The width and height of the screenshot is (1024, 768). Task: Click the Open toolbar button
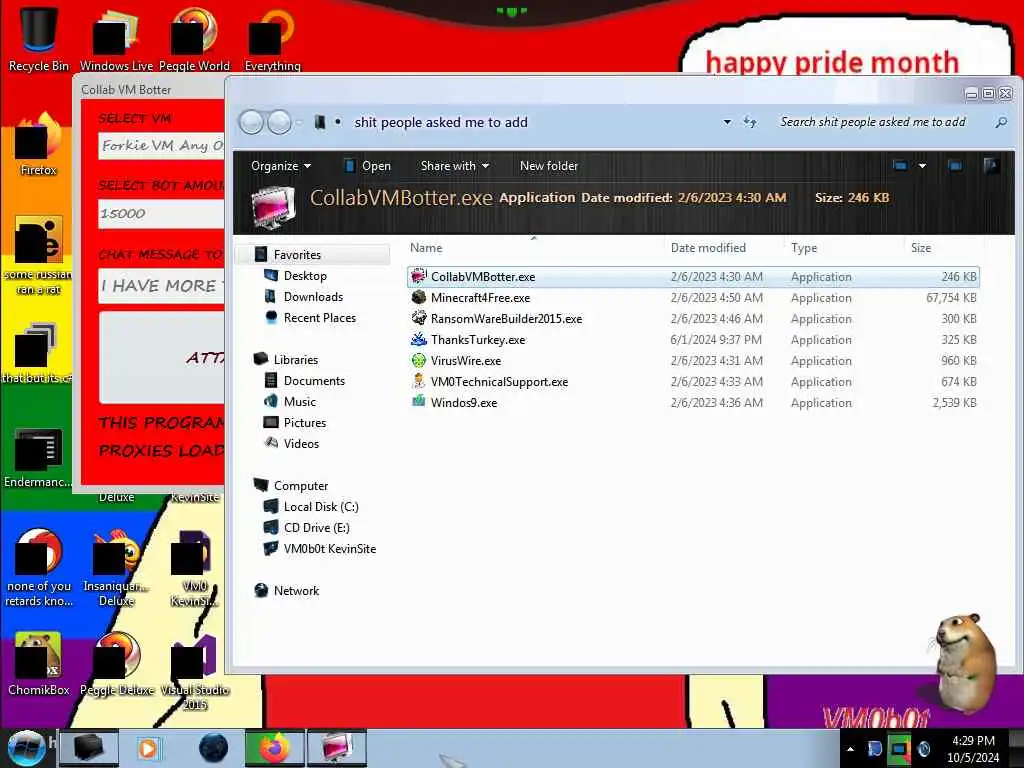(368, 166)
